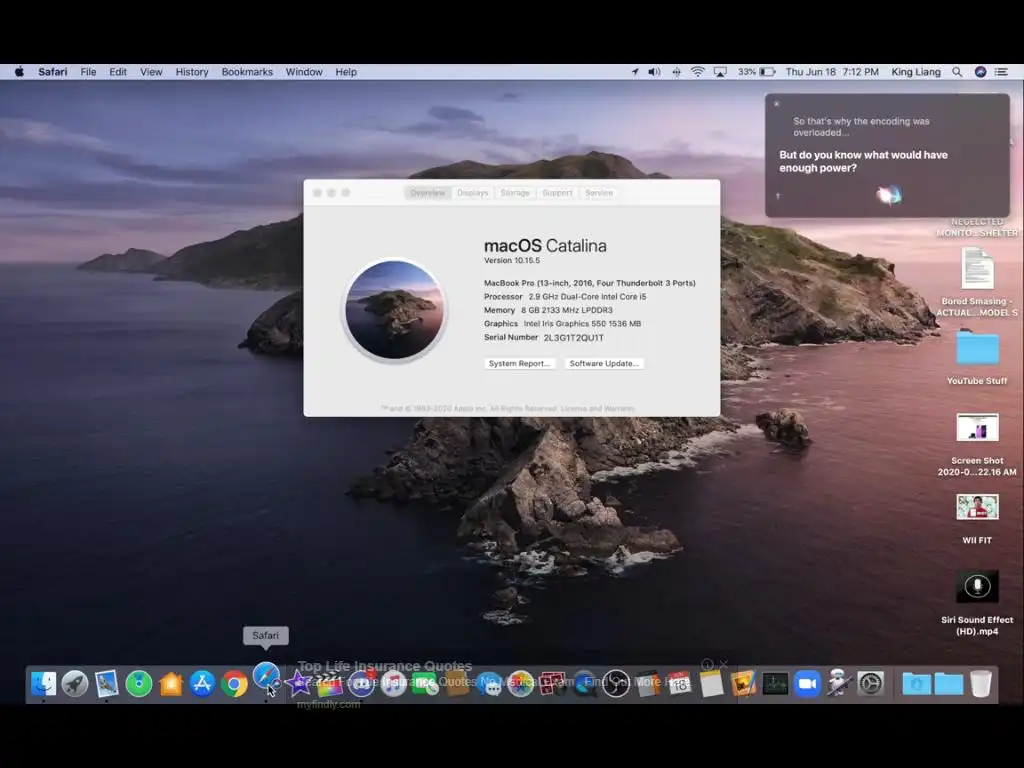Open iMovie purple star icon

click(298, 683)
